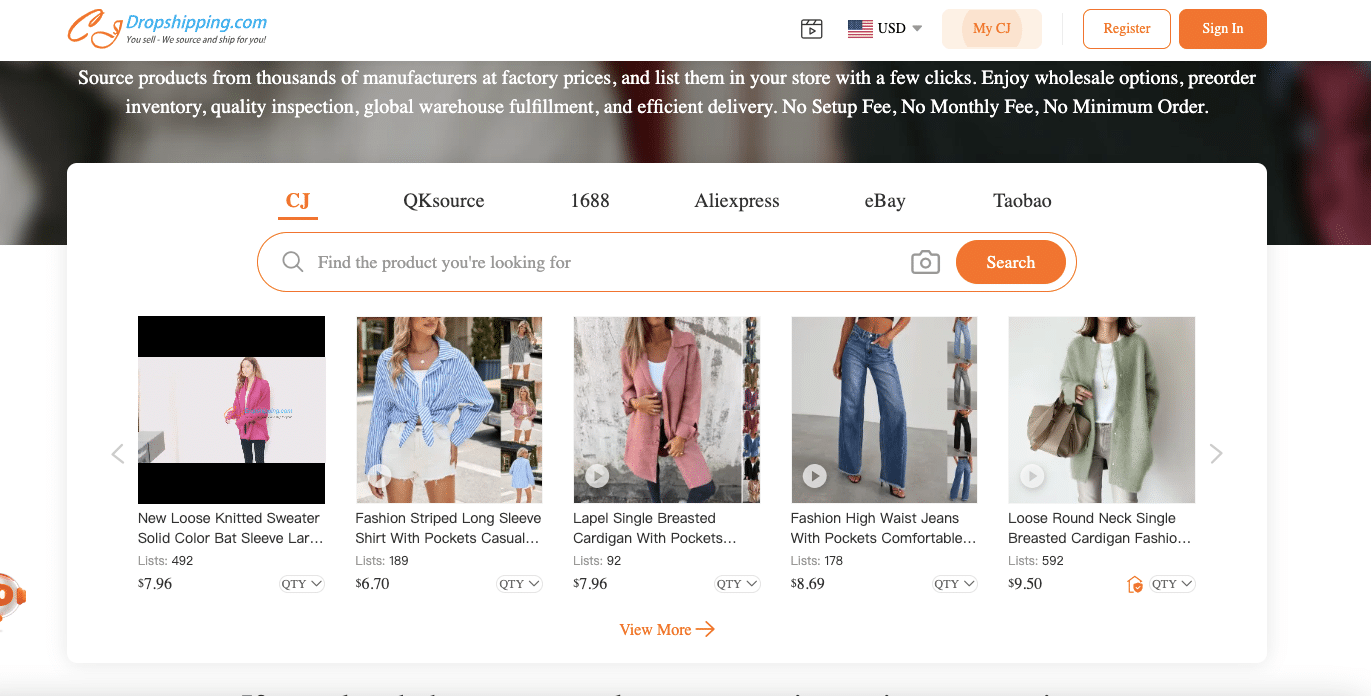1371x696 pixels.
Task: Click the right carousel arrow
Action: [x=1216, y=453]
